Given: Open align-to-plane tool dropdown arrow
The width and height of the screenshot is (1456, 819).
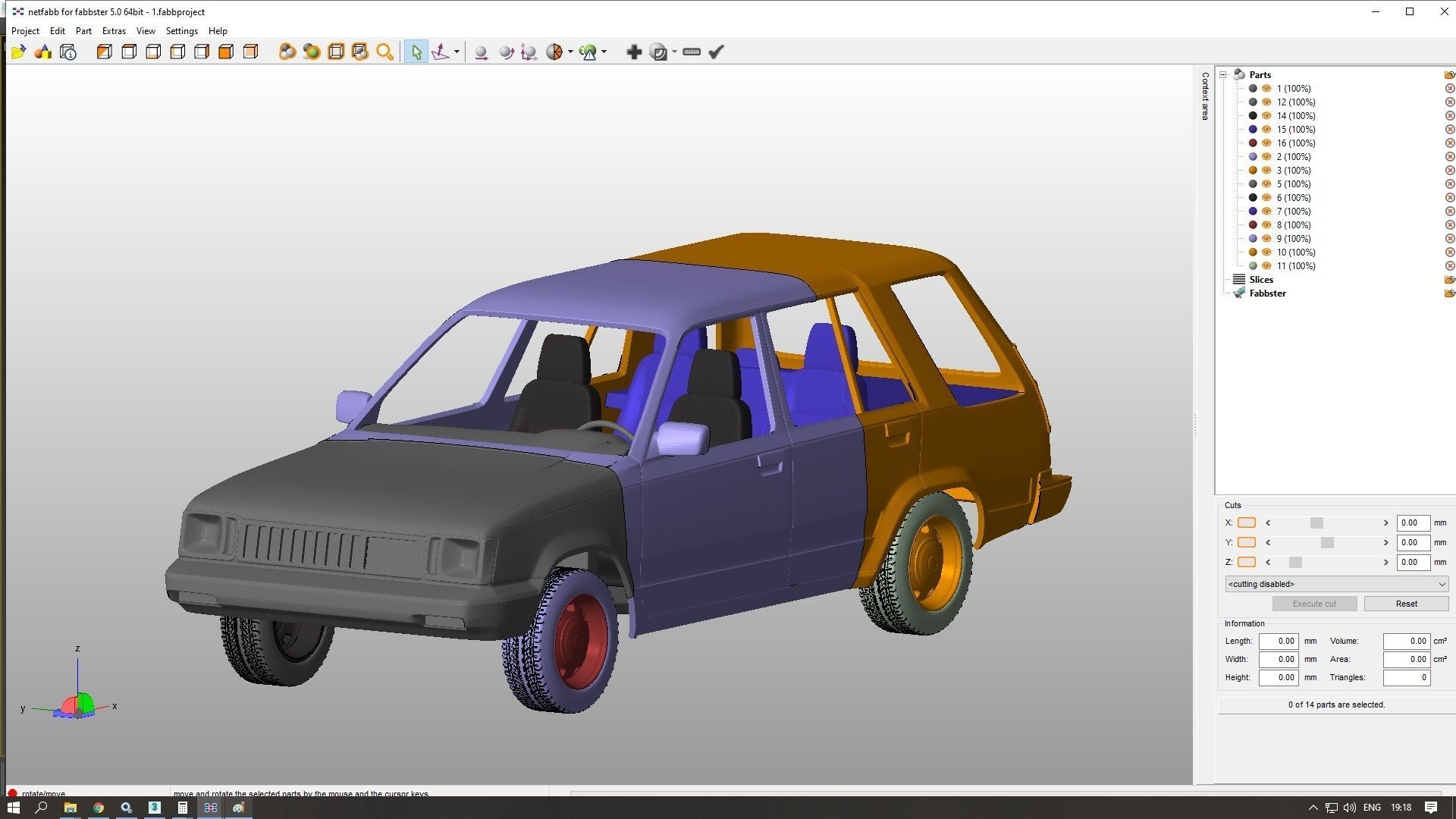Looking at the screenshot, I should (457, 52).
